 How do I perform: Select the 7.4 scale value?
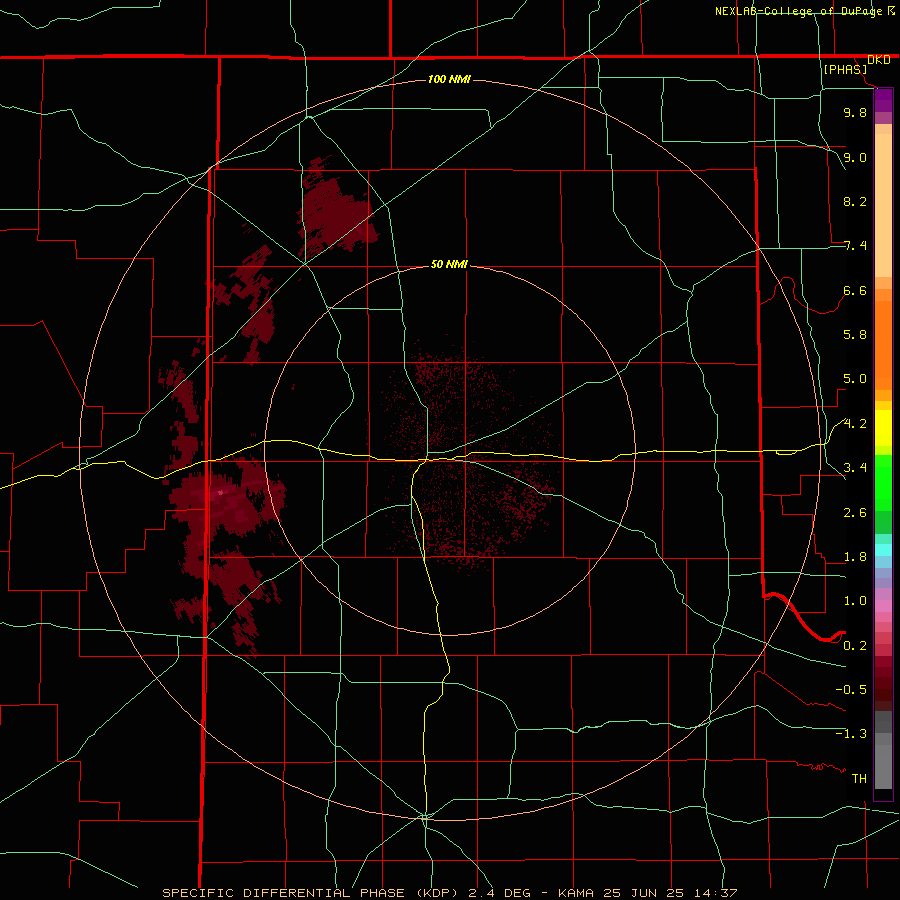tap(855, 246)
